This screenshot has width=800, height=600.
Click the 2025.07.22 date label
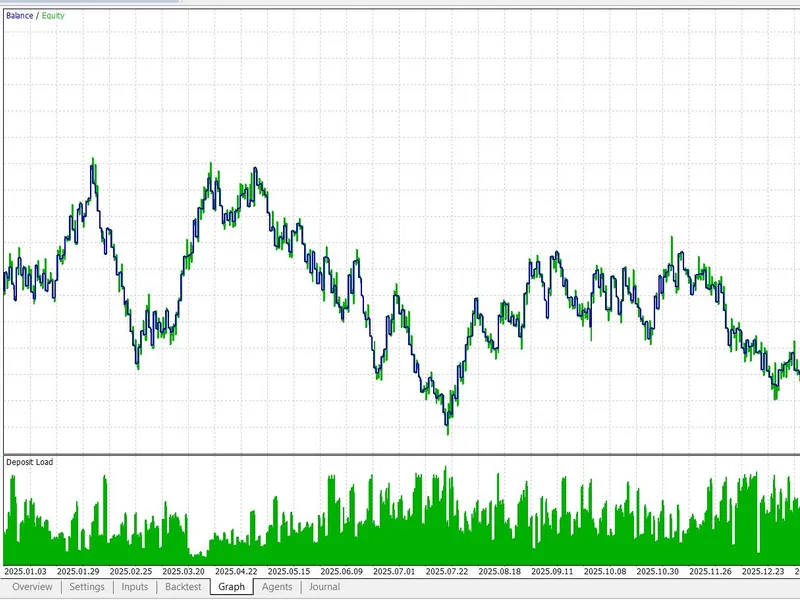tap(447, 571)
